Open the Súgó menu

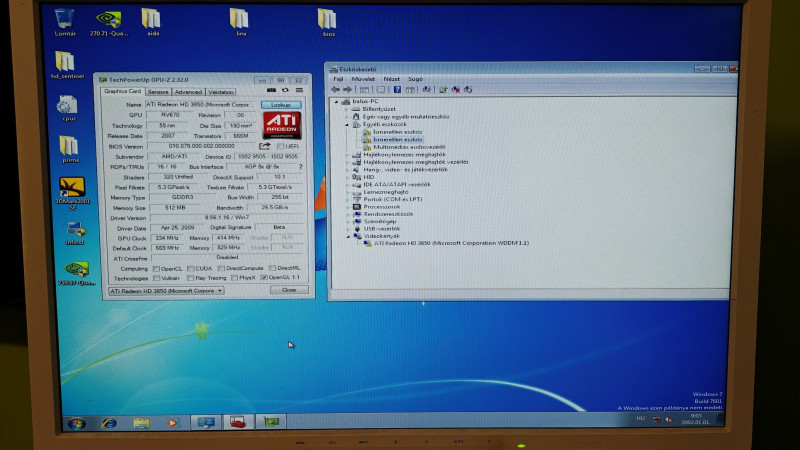coord(415,79)
